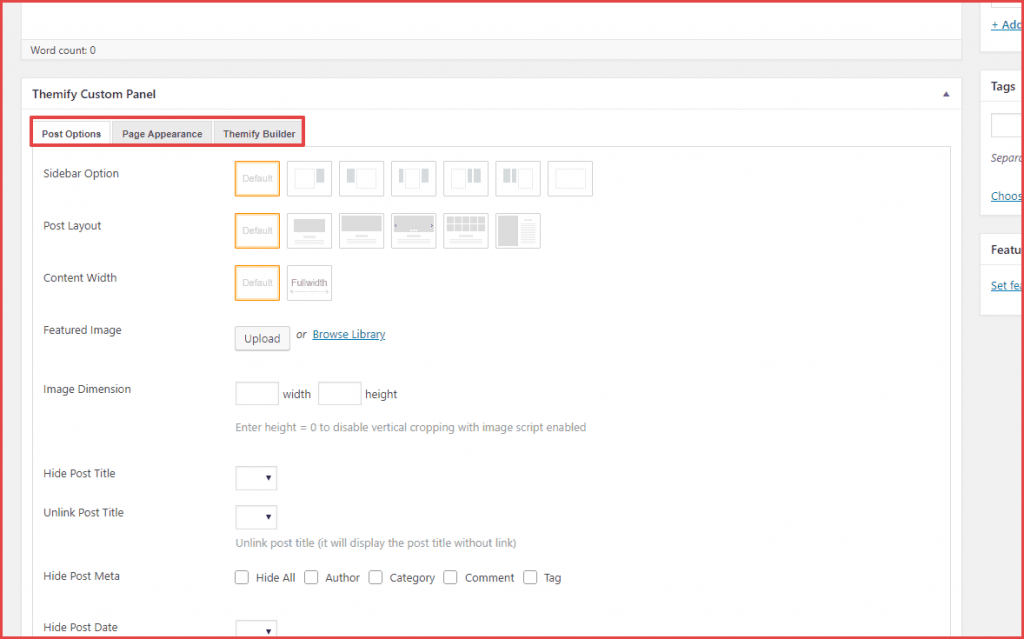
Task: Check the Tag meta checkbox
Action: [530, 578]
